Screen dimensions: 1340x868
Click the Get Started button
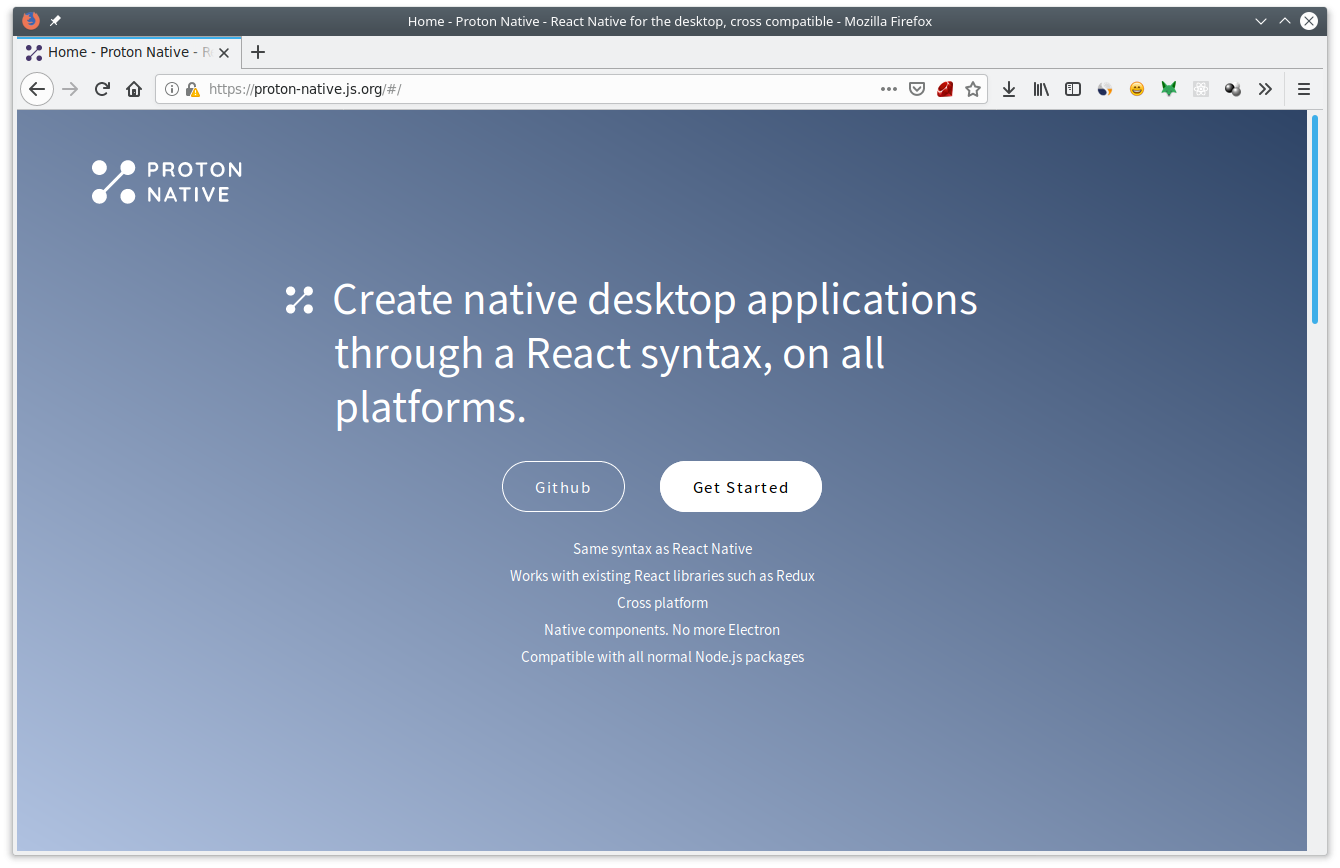coord(740,486)
